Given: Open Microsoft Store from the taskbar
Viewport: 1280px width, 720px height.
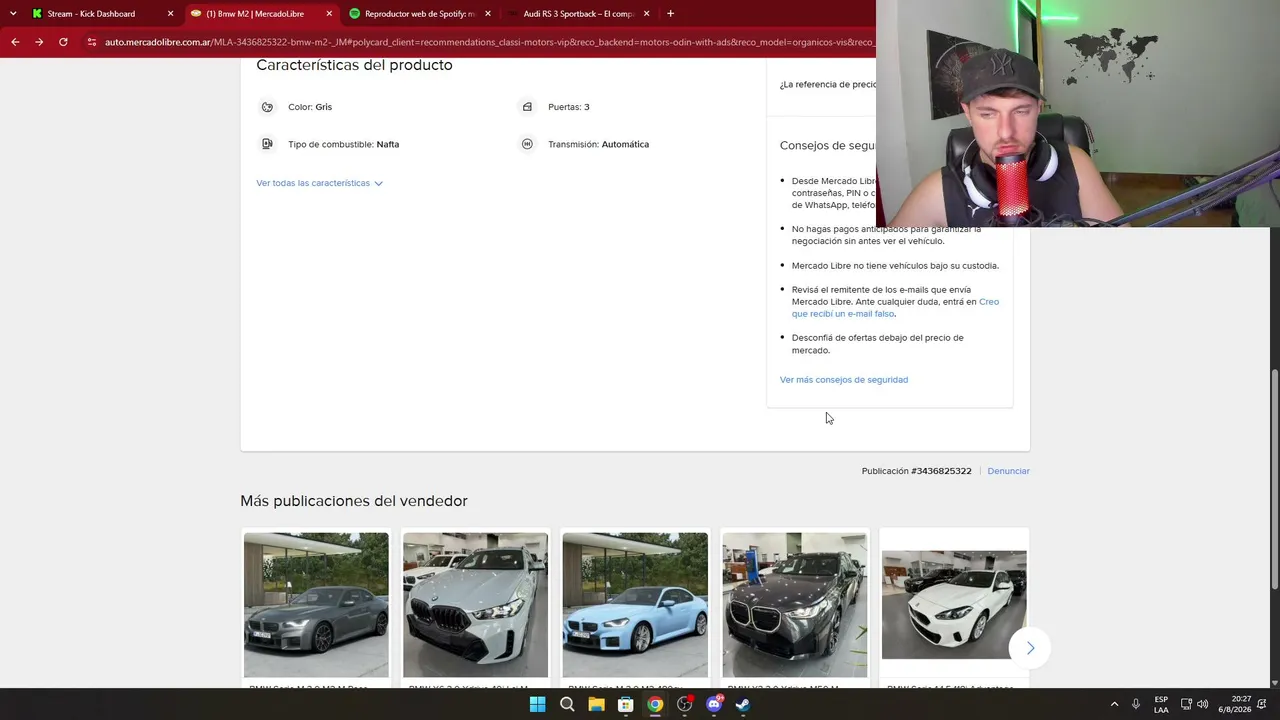Looking at the screenshot, I should click(x=625, y=704).
